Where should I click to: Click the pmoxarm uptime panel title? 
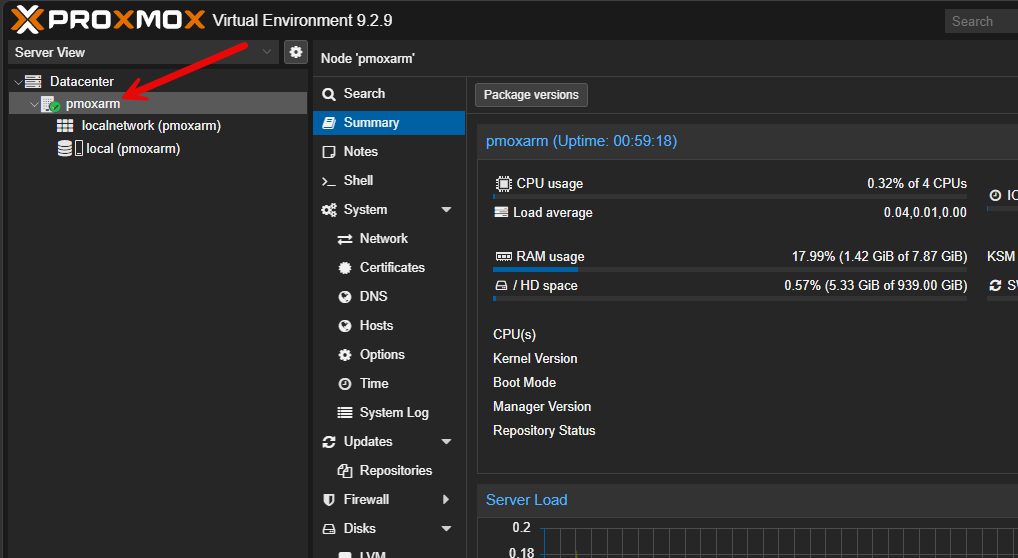pos(581,141)
